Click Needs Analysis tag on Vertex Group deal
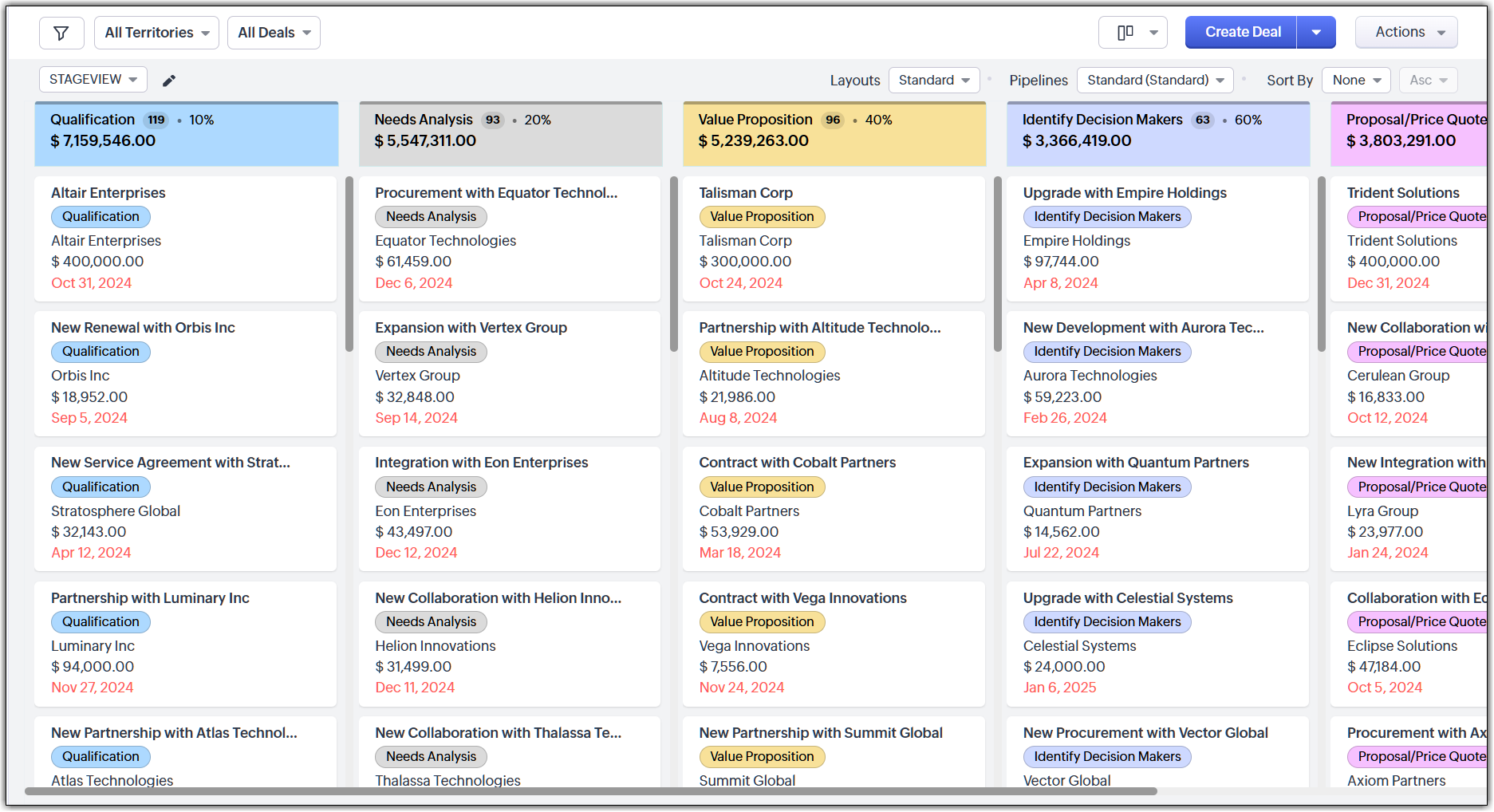 point(431,352)
